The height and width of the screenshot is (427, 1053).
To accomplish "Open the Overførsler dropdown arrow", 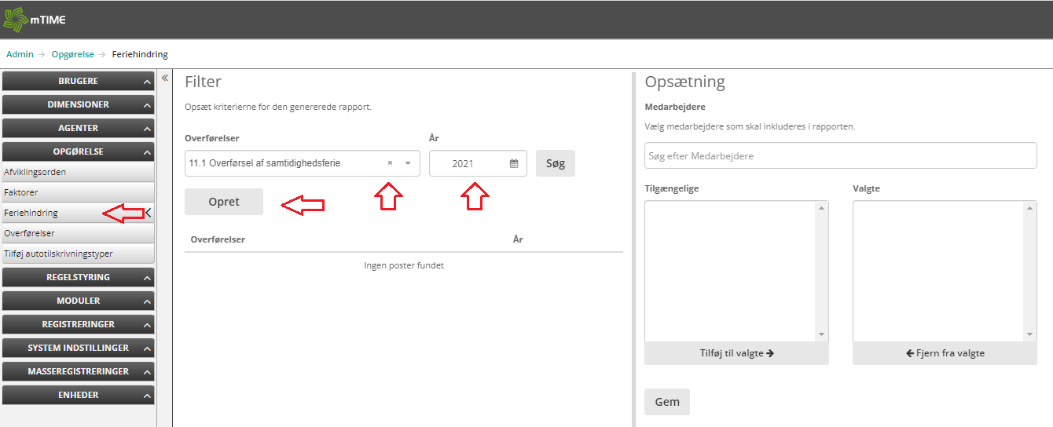I will [x=408, y=163].
